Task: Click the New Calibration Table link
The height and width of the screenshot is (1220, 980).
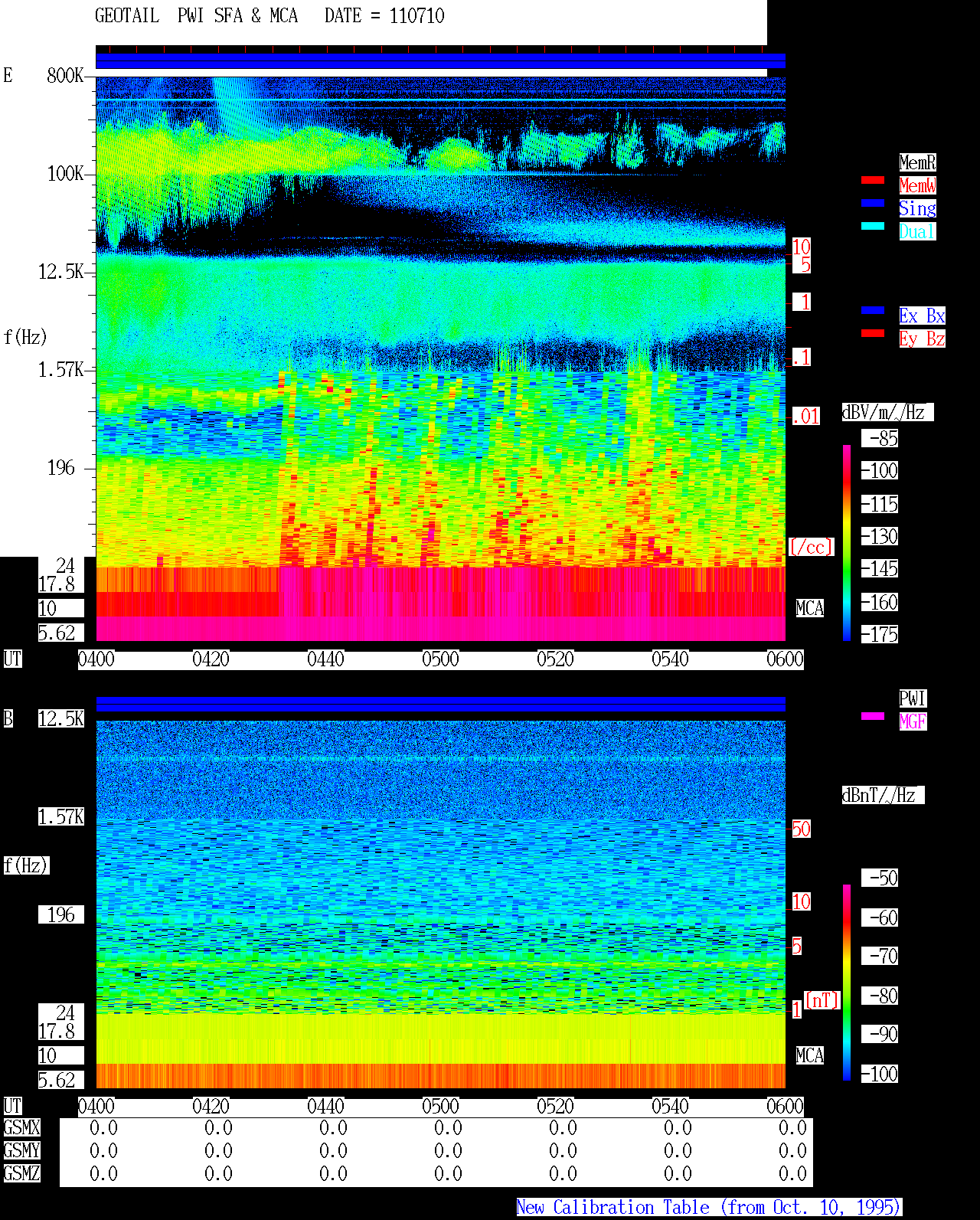Action: pyautogui.click(x=709, y=1208)
